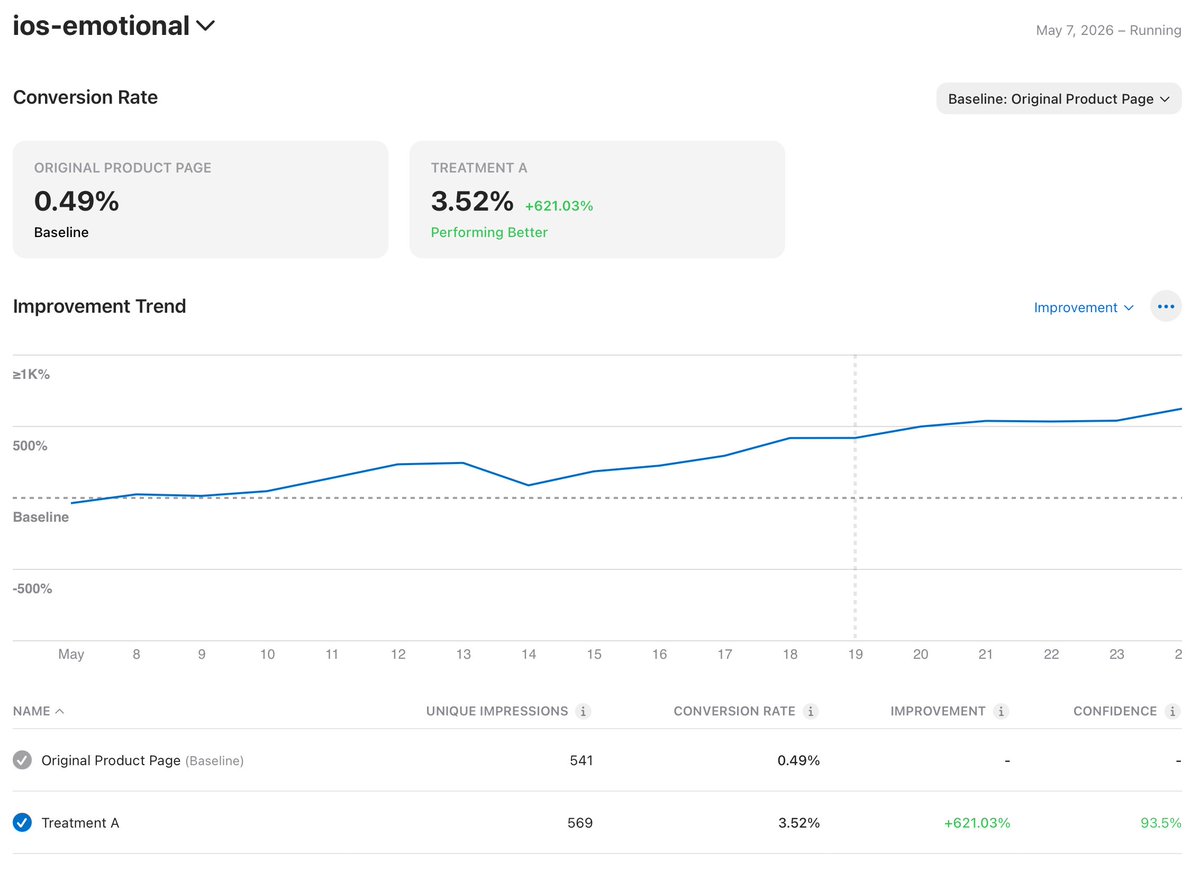Click the 500% axis label
This screenshot has height=871, width=1200.
point(30,445)
